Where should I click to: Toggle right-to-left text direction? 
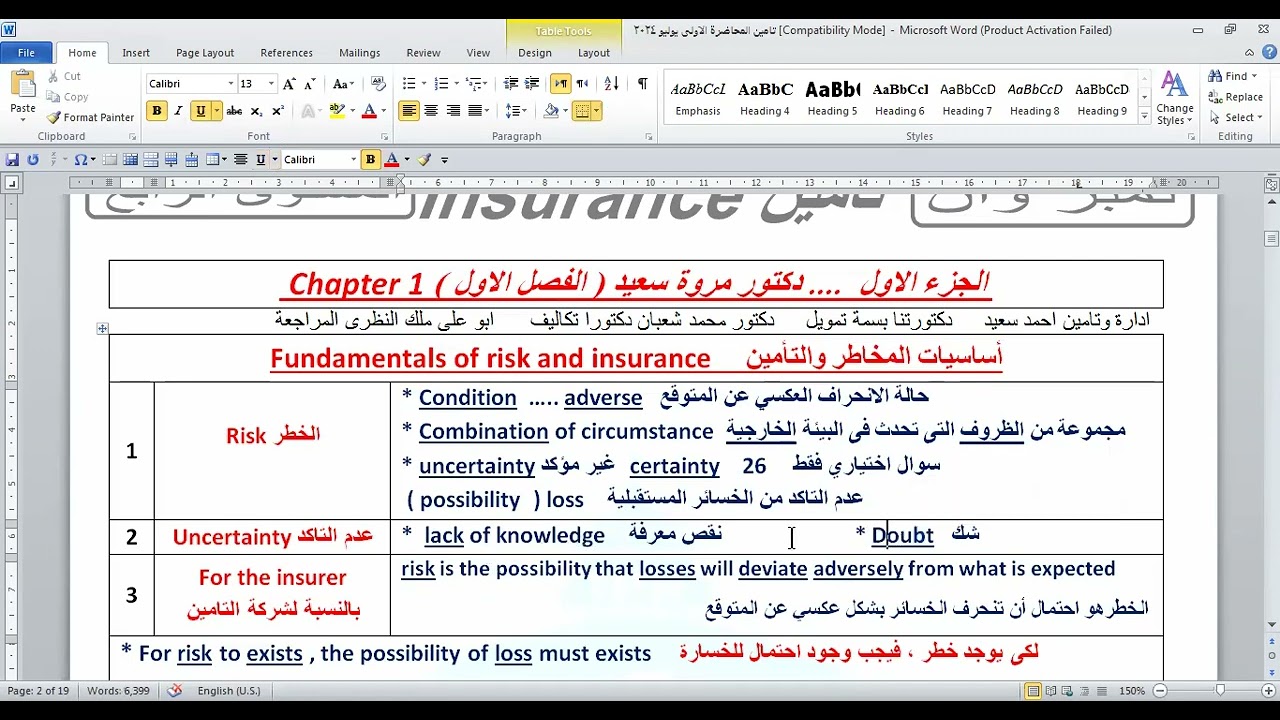pyautogui.click(x=582, y=84)
